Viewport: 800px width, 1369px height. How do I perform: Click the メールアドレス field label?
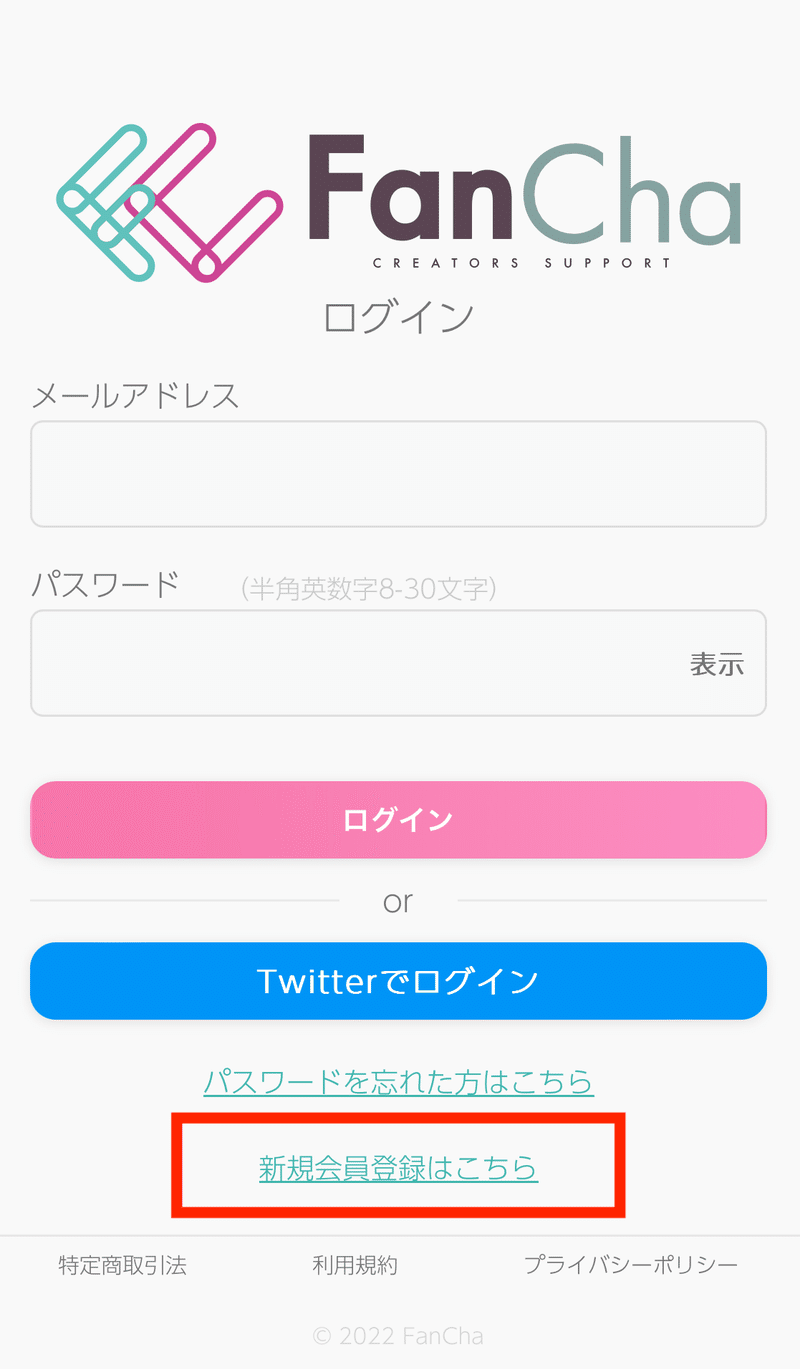pyautogui.click(x=135, y=396)
